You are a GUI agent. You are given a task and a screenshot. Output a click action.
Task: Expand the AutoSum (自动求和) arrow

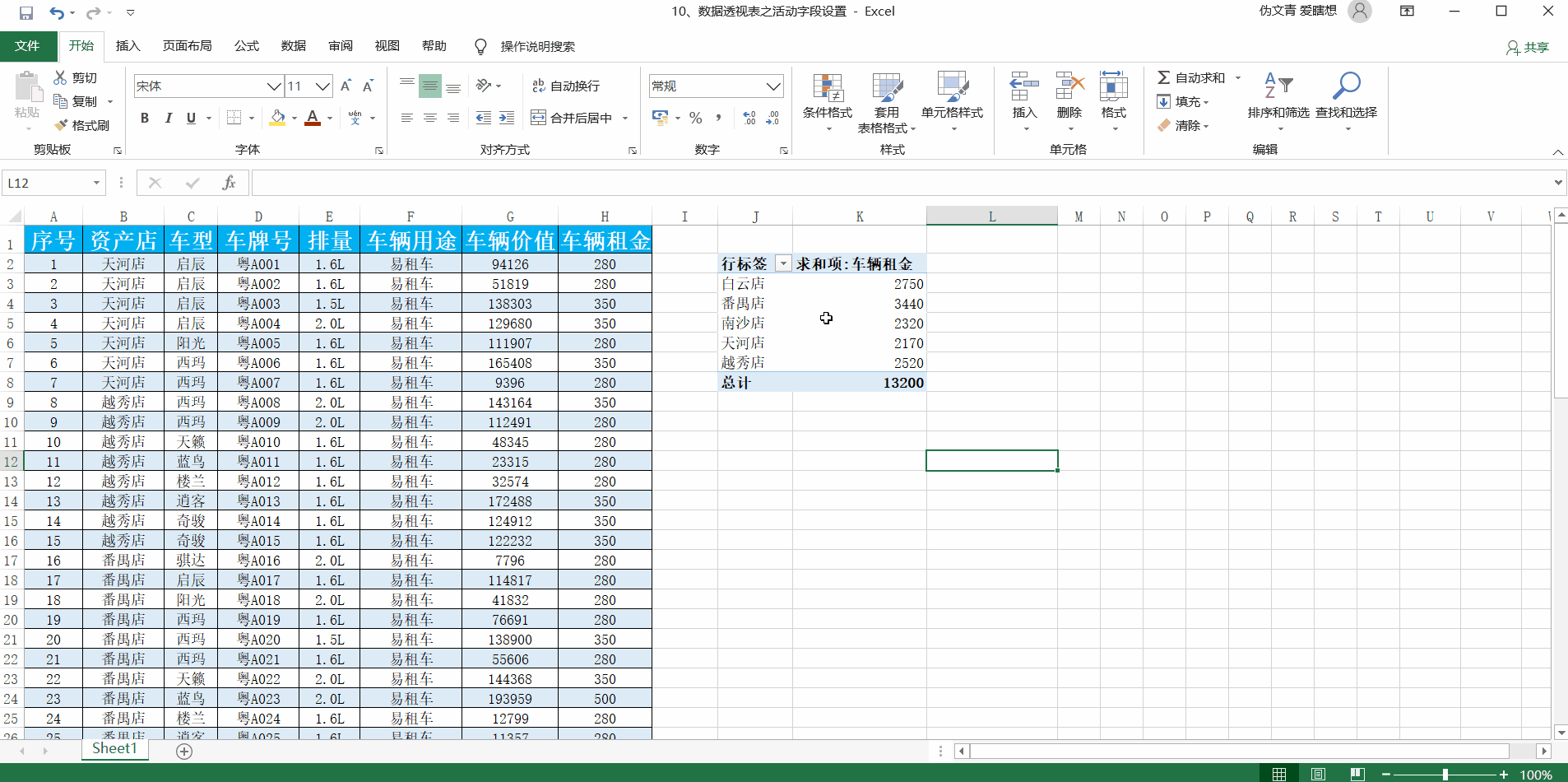coord(1238,77)
